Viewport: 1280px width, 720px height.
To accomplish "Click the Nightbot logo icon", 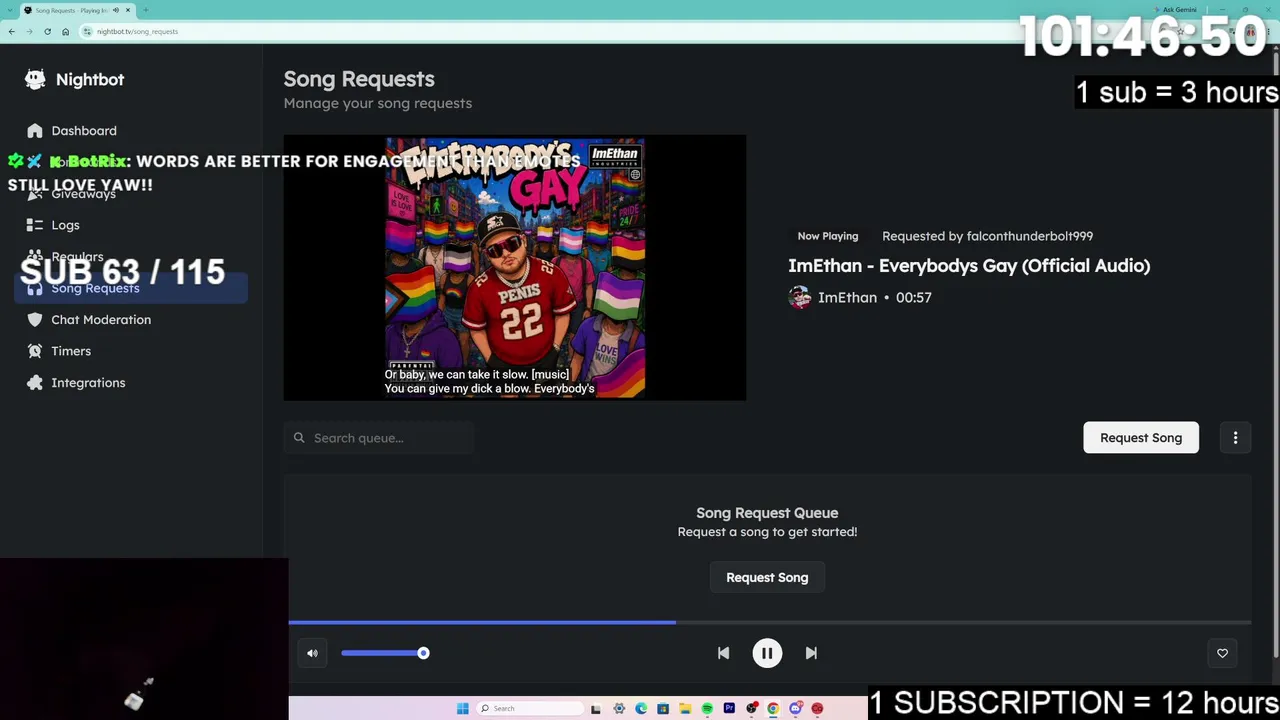I will 35,79.
